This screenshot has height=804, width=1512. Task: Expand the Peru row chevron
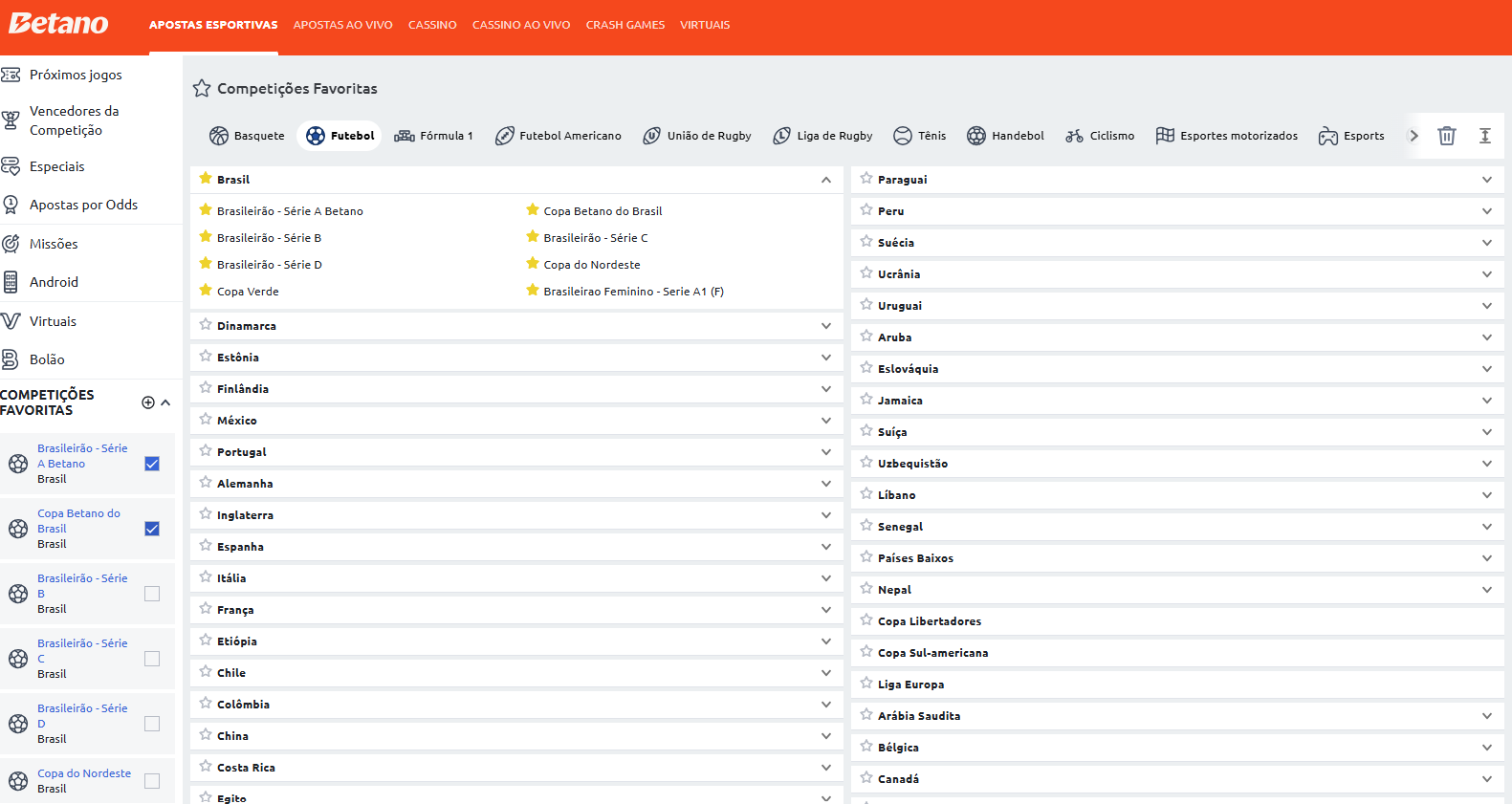tap(1487, 211)
